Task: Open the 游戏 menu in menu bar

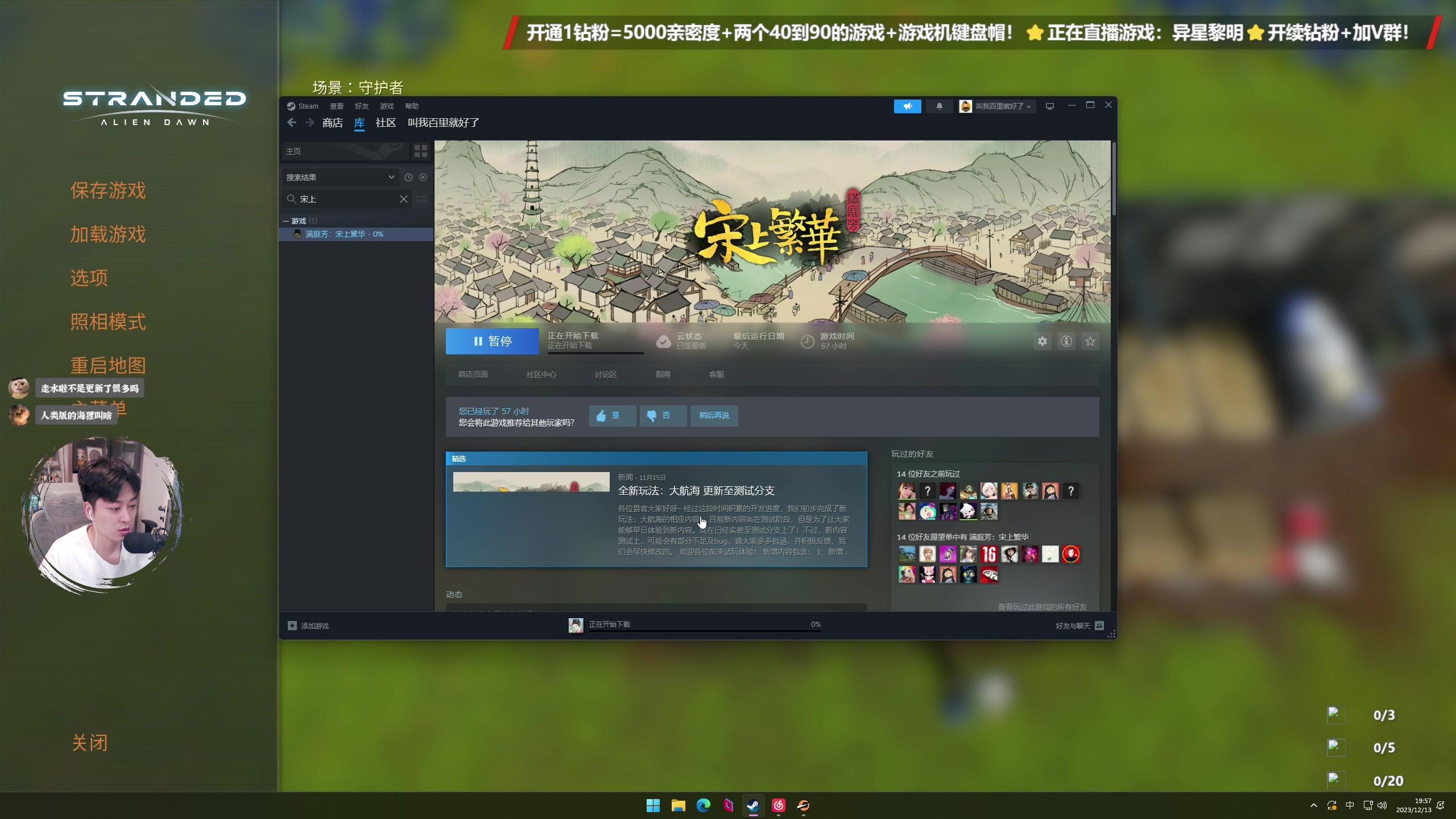Action: pyautogui.click(x=387, y=106)
